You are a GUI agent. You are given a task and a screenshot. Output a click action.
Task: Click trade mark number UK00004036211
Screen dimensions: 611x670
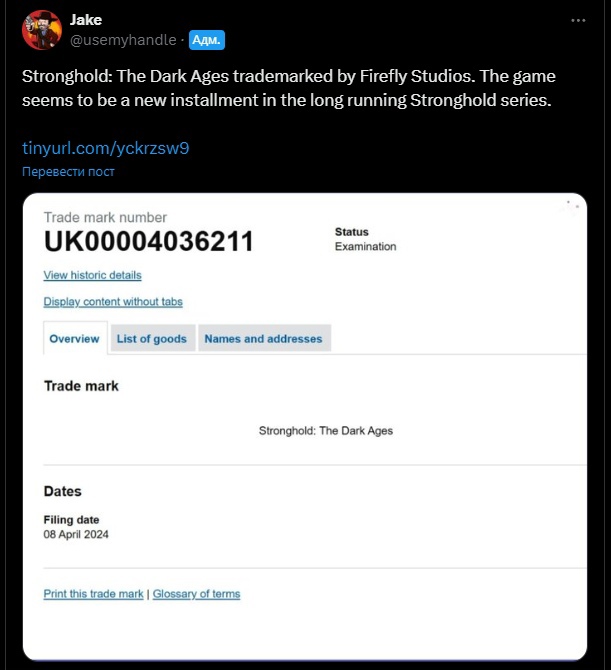click(148, 243)
